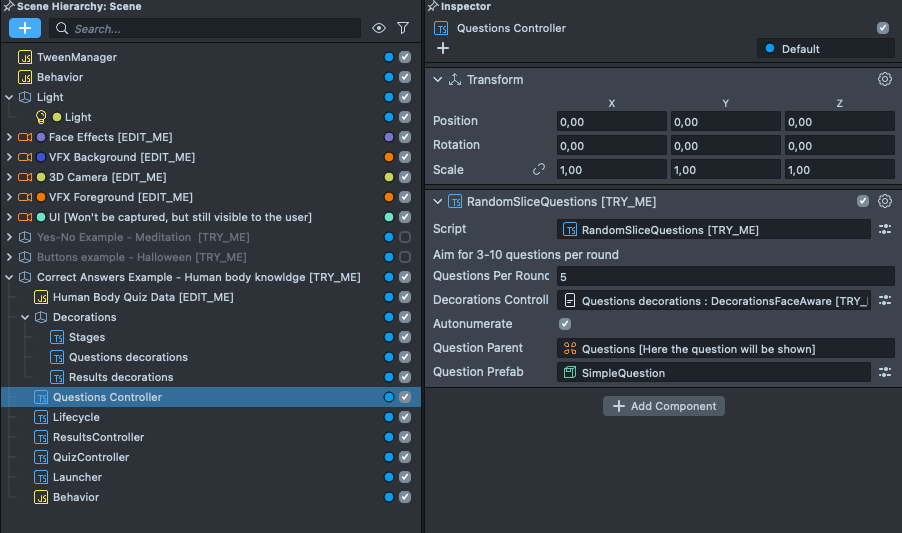Select Human Body Quiz Data [EDIT_ME]

[x=143, y=297]
